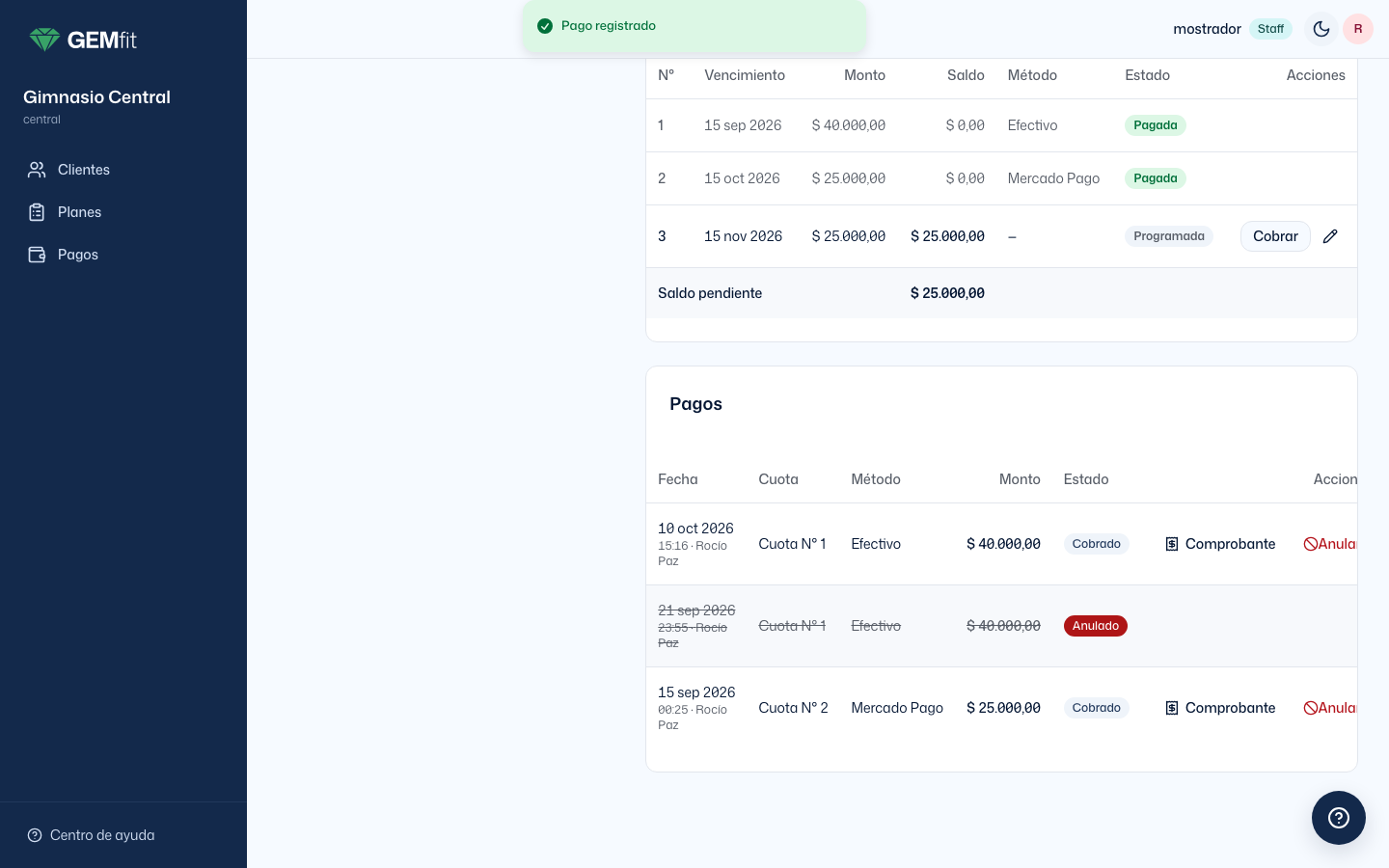The width and height of the screenshot is (1389, 868).
Task: Open user avatar R menu
Action: tap(1358, 29)
